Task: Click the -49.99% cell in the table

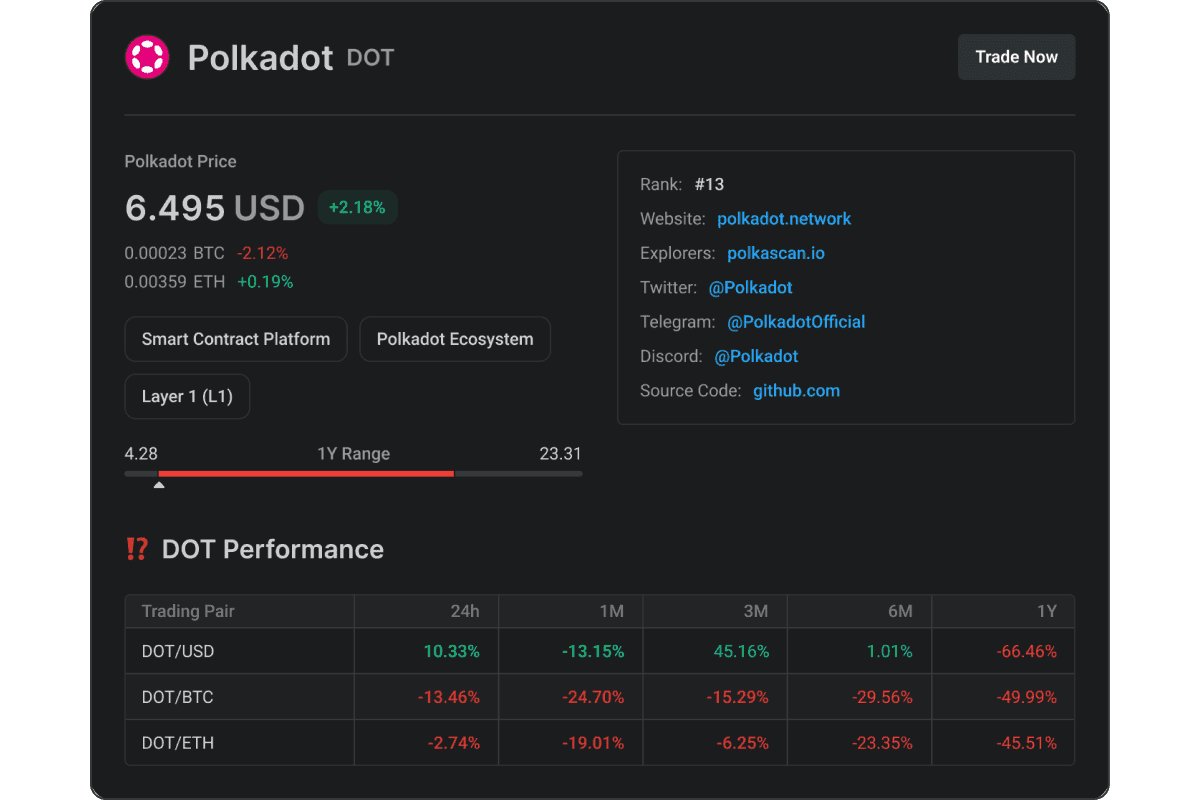Action: pos(1026,697)
